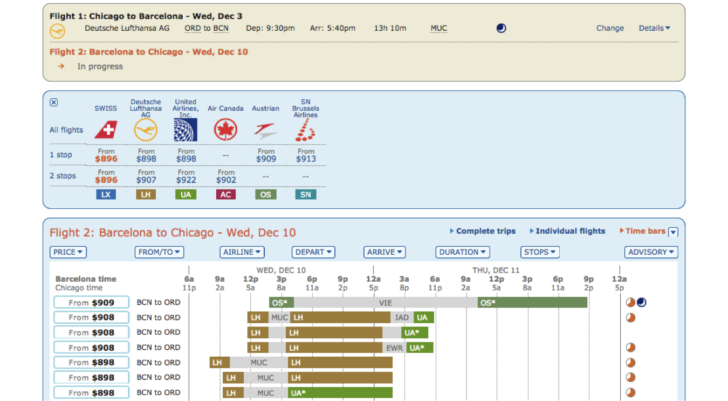
Task: Click blue overnight icon on $909 row
Action: 642,303
